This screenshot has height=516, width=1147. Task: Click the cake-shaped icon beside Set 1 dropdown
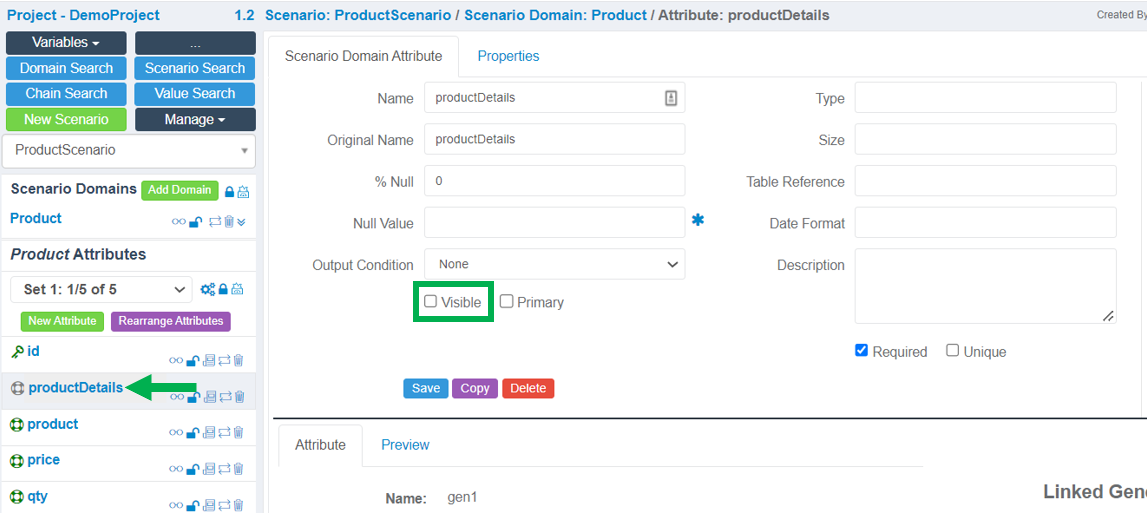238,289
